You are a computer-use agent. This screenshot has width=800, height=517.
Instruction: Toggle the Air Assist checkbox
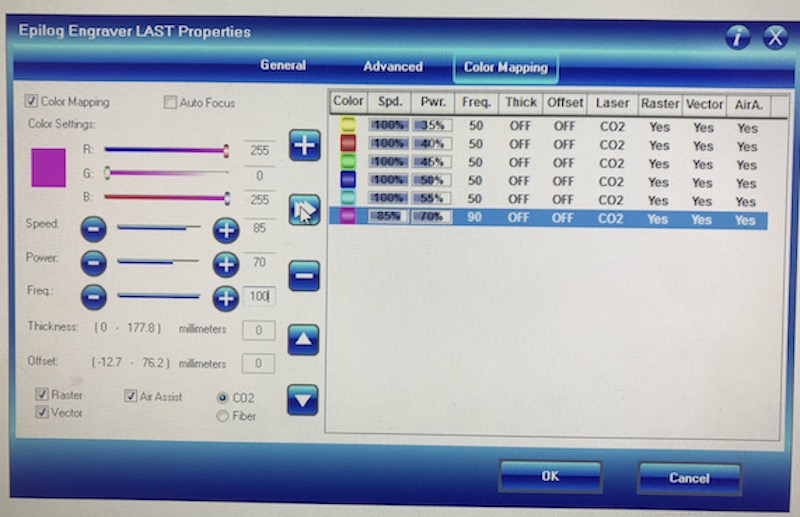131,396
